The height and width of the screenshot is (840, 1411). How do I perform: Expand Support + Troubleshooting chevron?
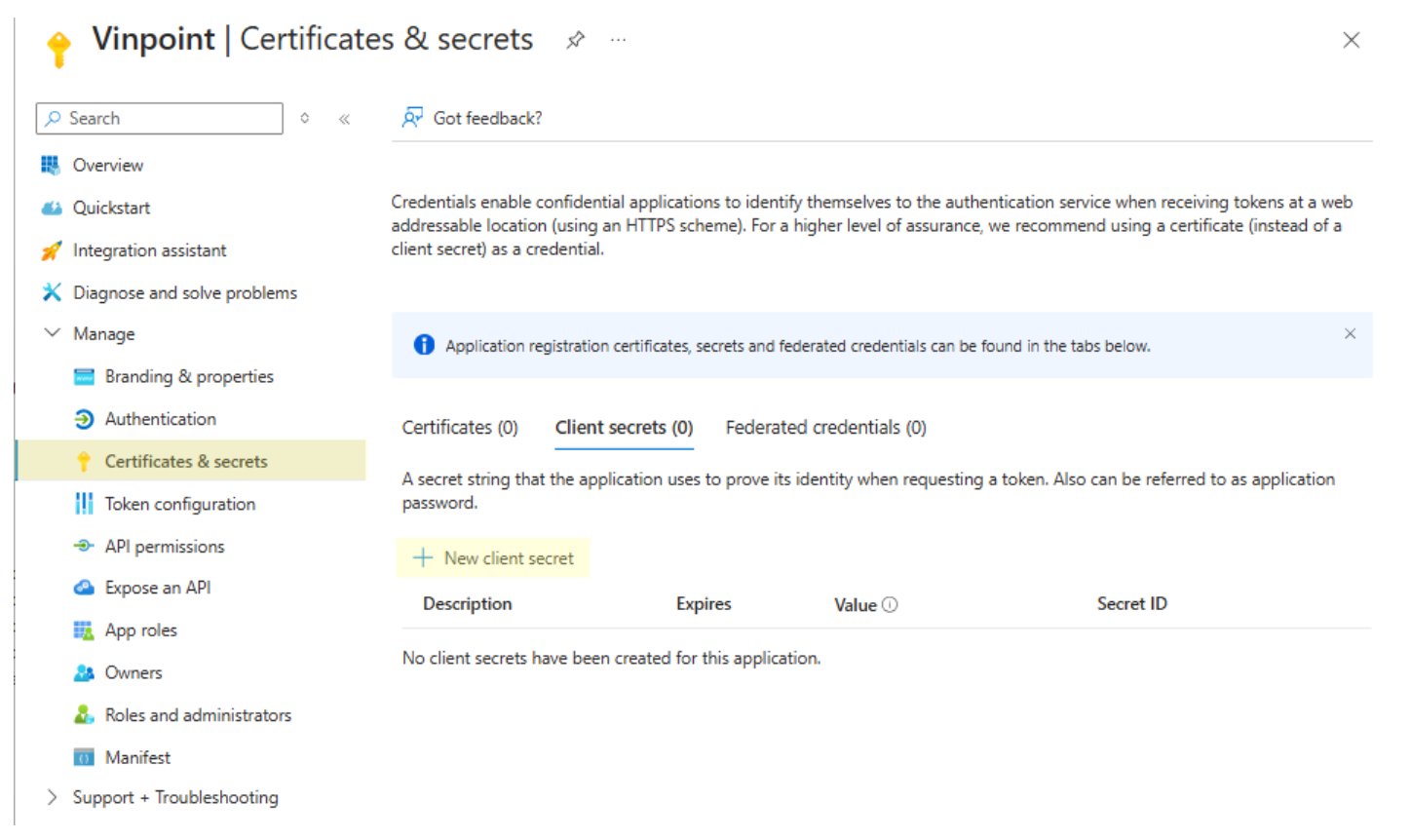[52, 797]
